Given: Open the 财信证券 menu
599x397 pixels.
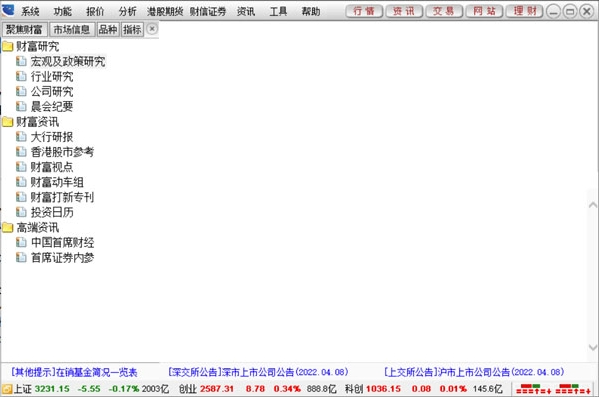Looking at the screenshot, I should tap(208, 11).
